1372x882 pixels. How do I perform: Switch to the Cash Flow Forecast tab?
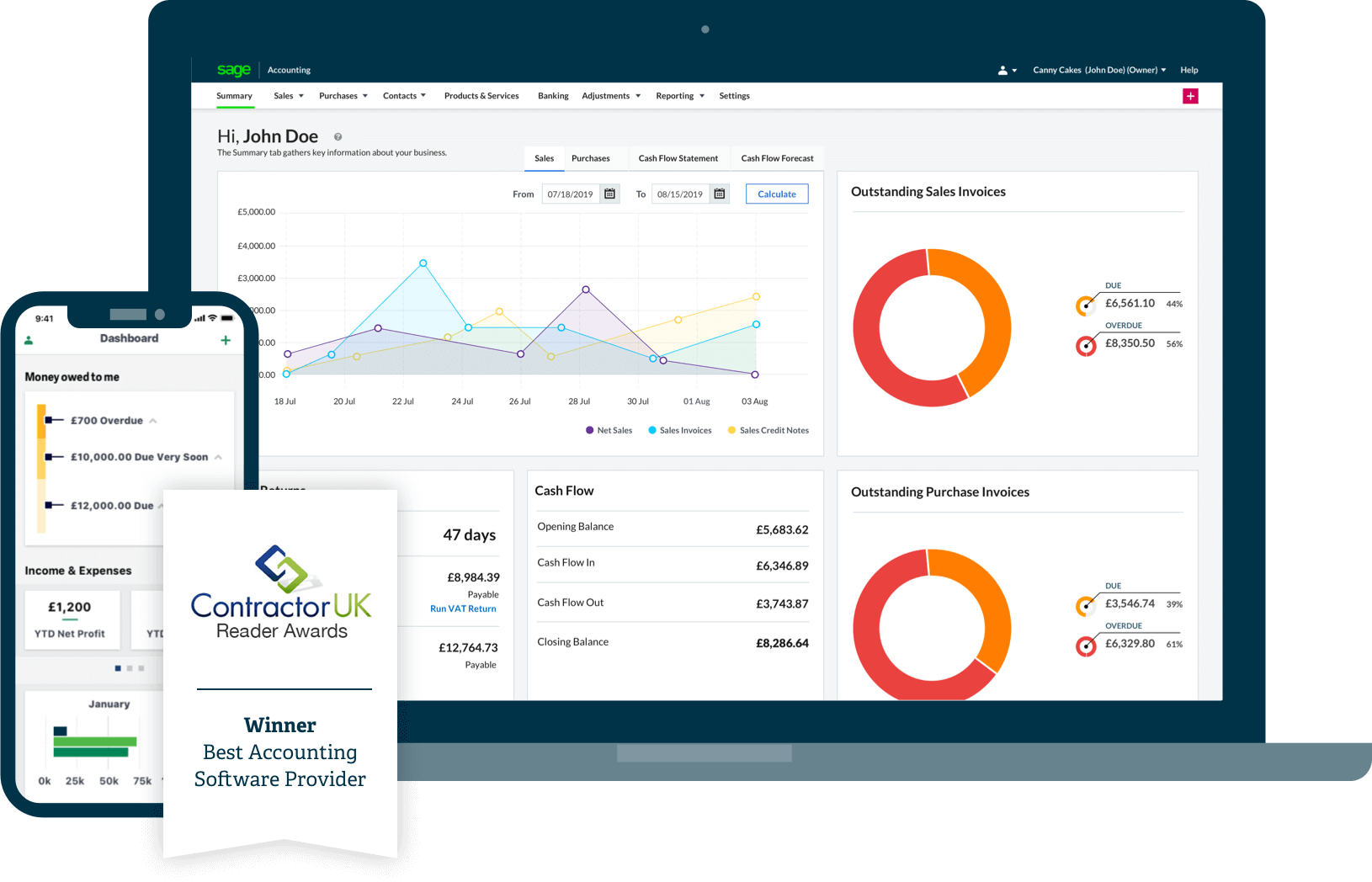pos(777,158)
